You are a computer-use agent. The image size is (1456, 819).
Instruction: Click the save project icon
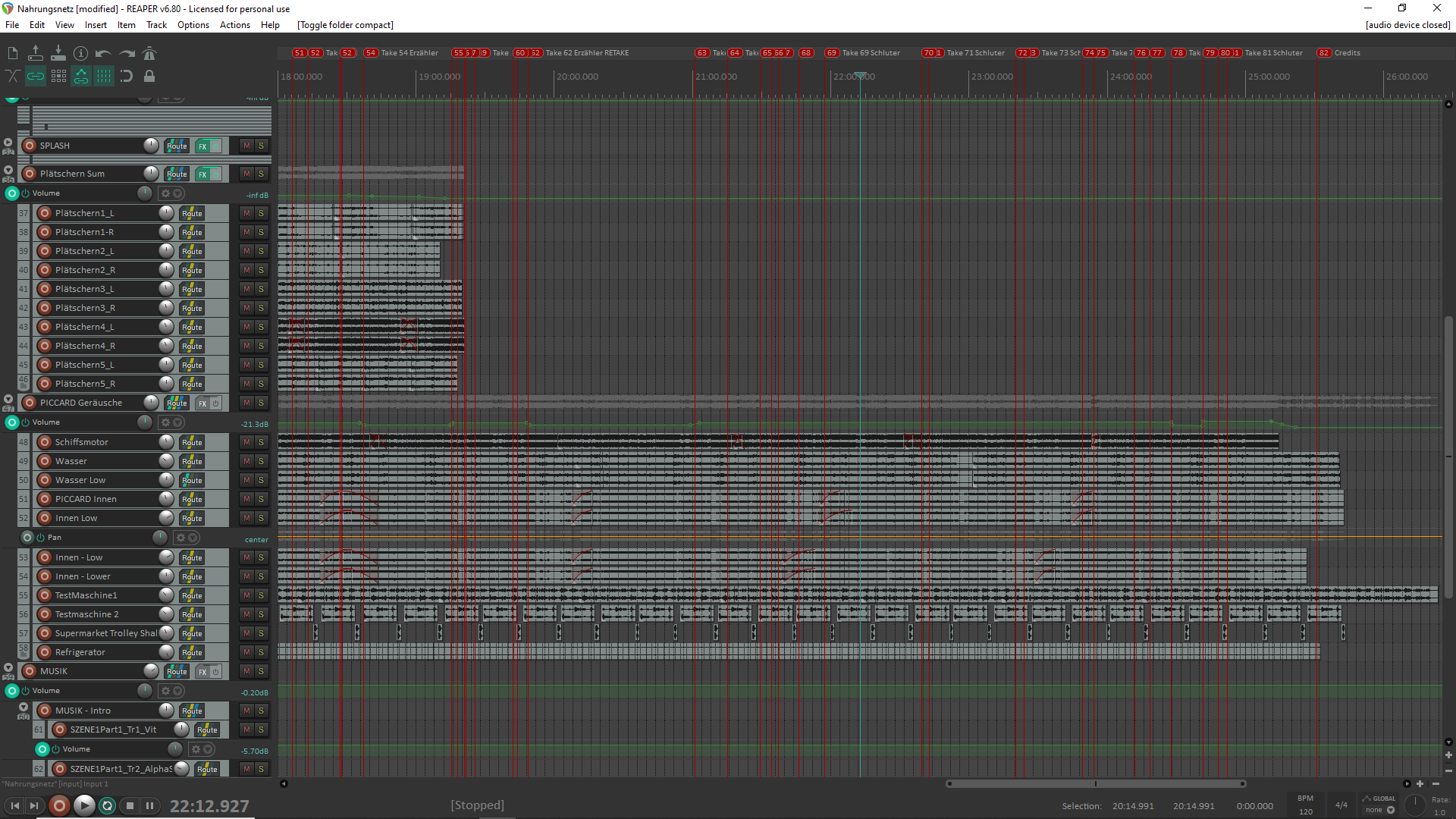click(x=58, y=53)
